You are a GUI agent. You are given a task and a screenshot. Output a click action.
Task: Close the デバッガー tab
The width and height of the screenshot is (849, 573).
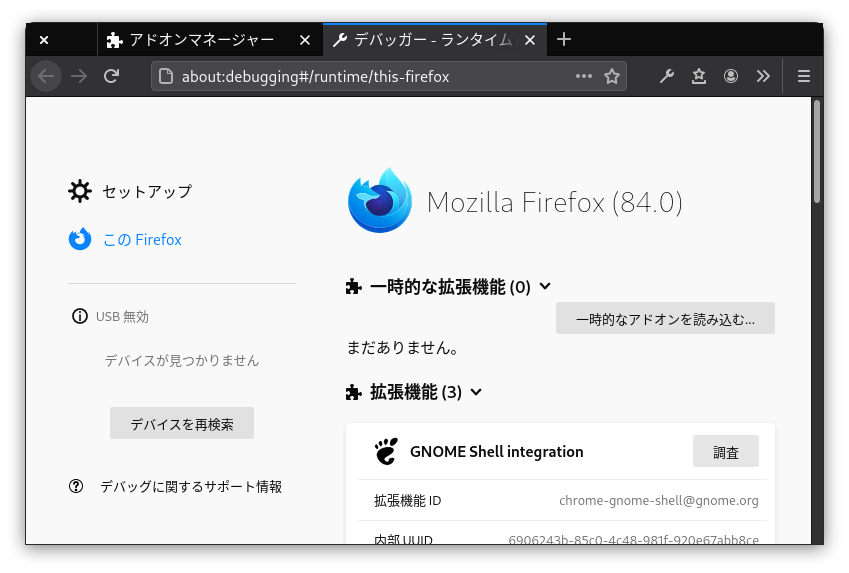point(530,40)
